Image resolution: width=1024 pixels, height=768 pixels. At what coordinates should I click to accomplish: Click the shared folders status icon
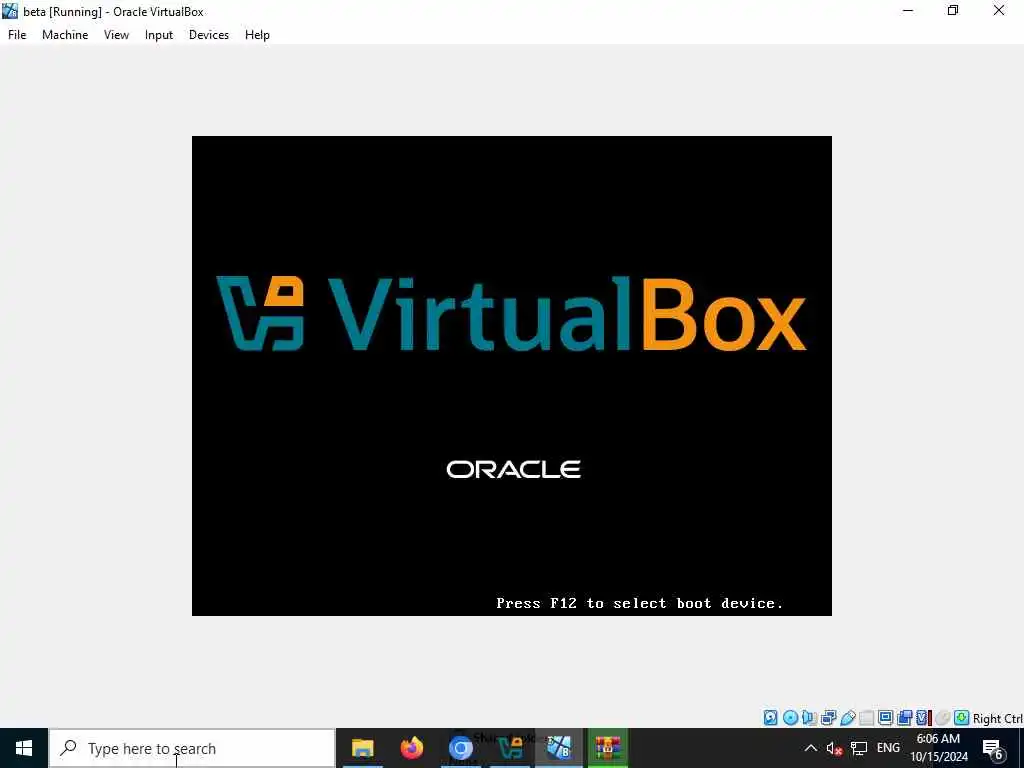pos(867,718)
